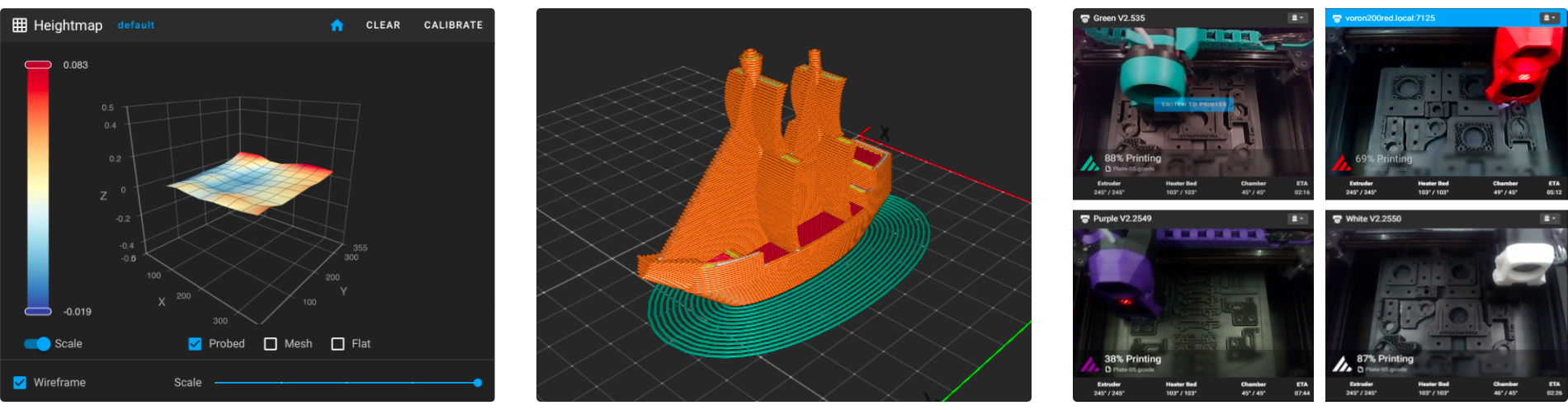Click the printer icon for Green V2.535
The width and height of the screenshot is (1568, 410).
[x=1084, y=18]
